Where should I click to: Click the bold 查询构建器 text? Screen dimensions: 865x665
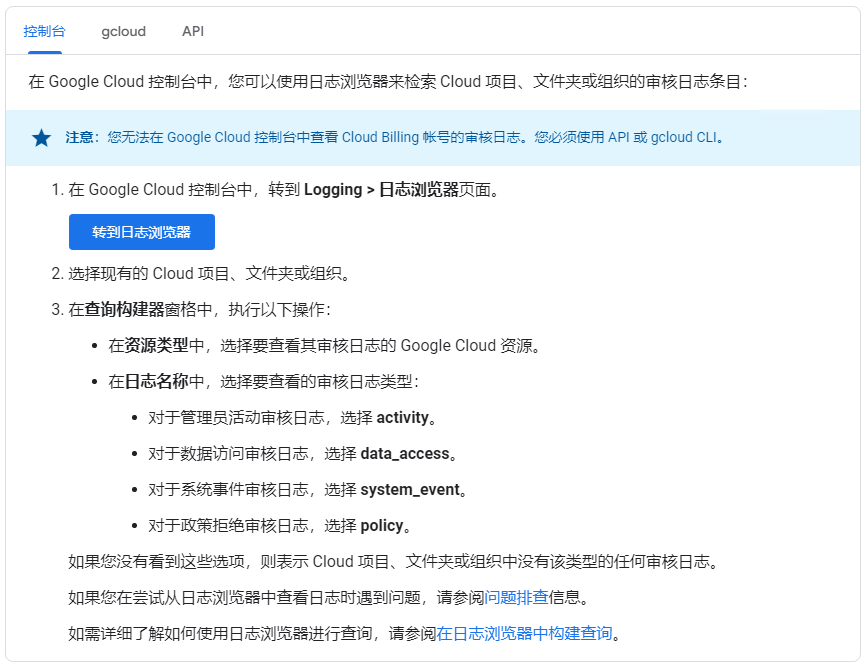pyautogui.click(x=125, y=310)
